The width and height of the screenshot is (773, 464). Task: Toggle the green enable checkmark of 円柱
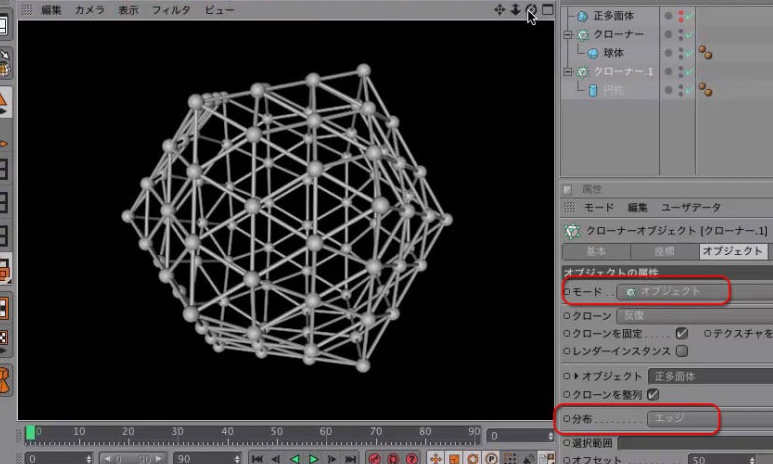click(x=689, y=90)
